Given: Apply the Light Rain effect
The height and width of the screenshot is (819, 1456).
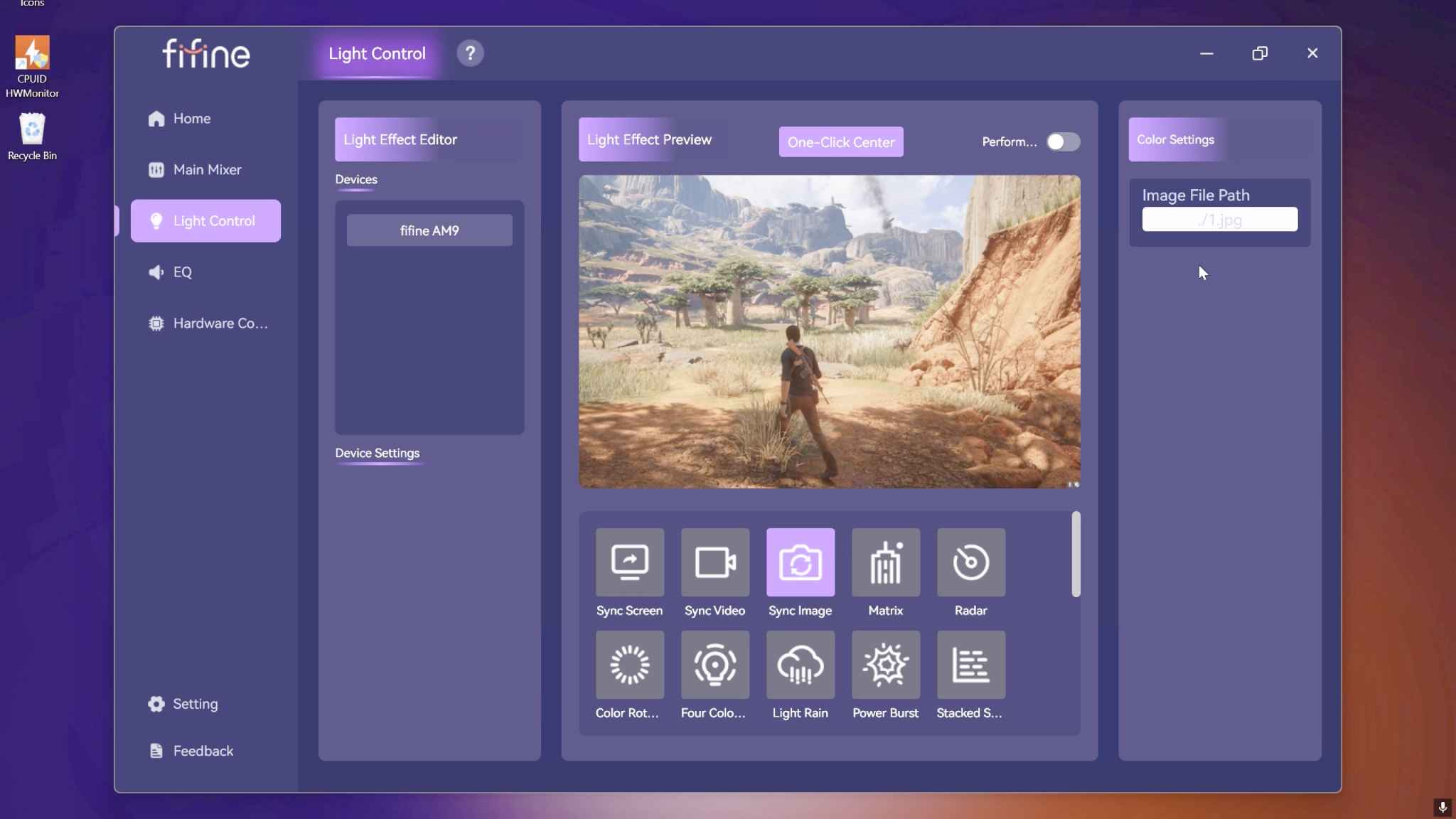Looking at the screenshot, I should (x=800, y=664).
